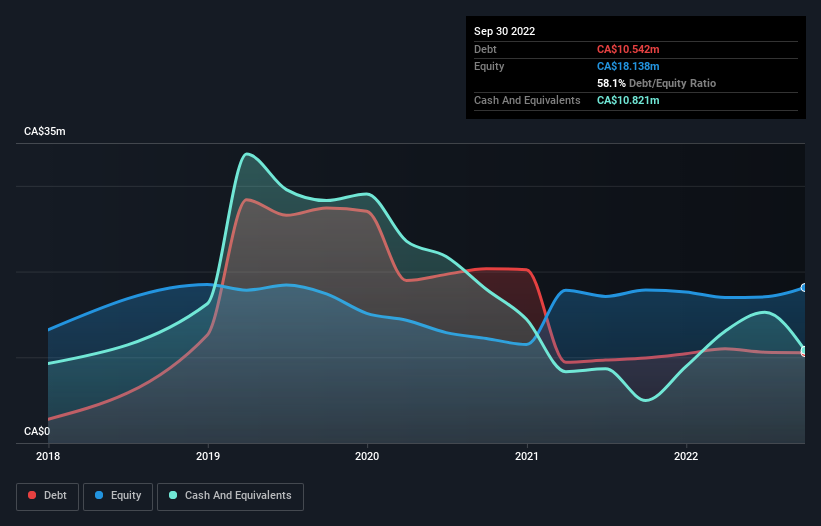Click the Cash And Equivalents endpoint marker
This screenshot has height=526, width=821.
[x=804, y=350]
